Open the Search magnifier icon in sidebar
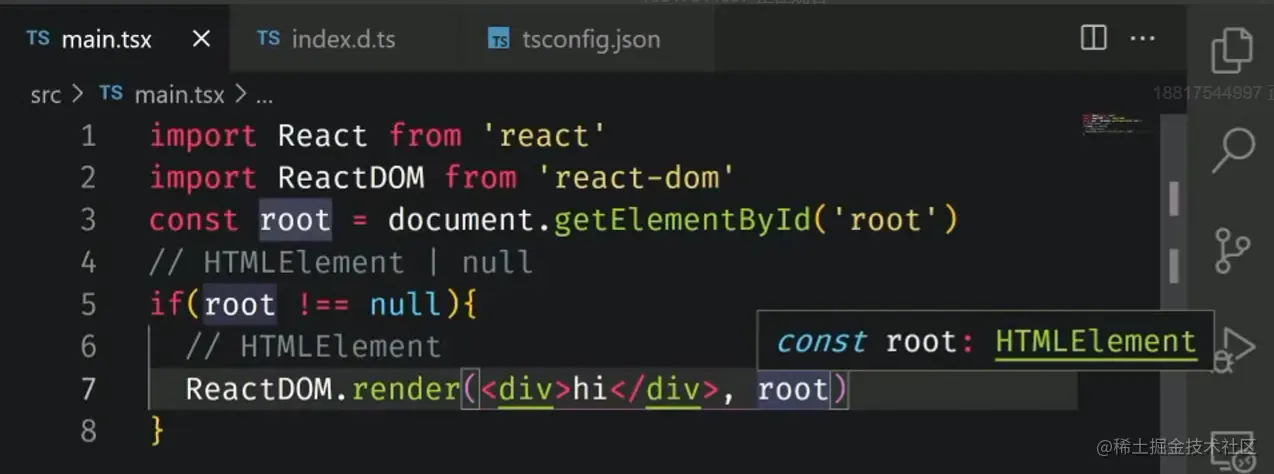 pyautogui.click(x=1233, y=151)
